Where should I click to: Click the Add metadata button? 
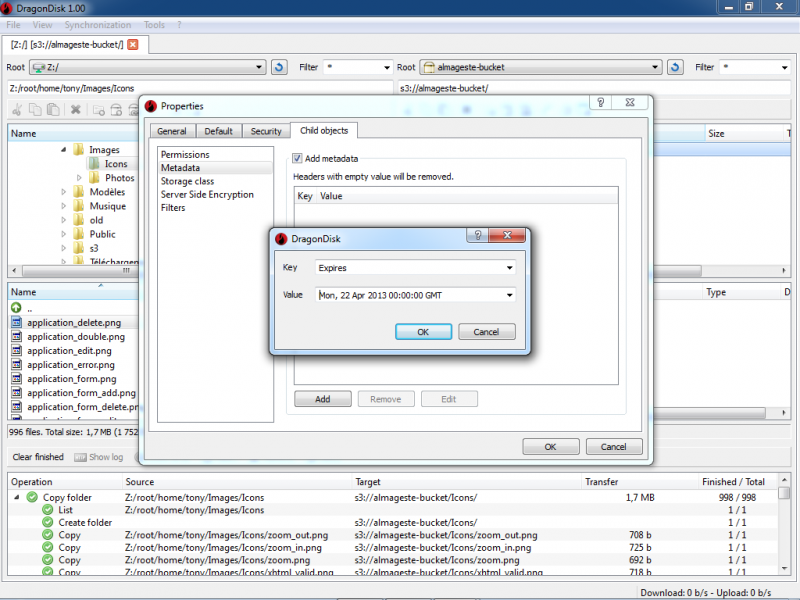tap(322, 399)
